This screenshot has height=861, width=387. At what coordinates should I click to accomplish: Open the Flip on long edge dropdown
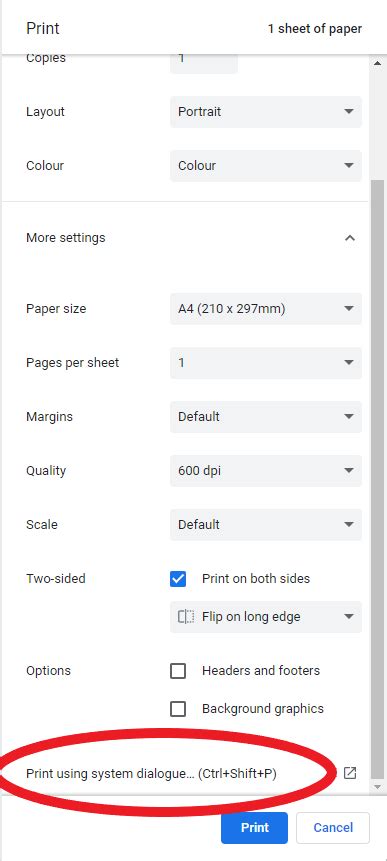tap(266, 617)
